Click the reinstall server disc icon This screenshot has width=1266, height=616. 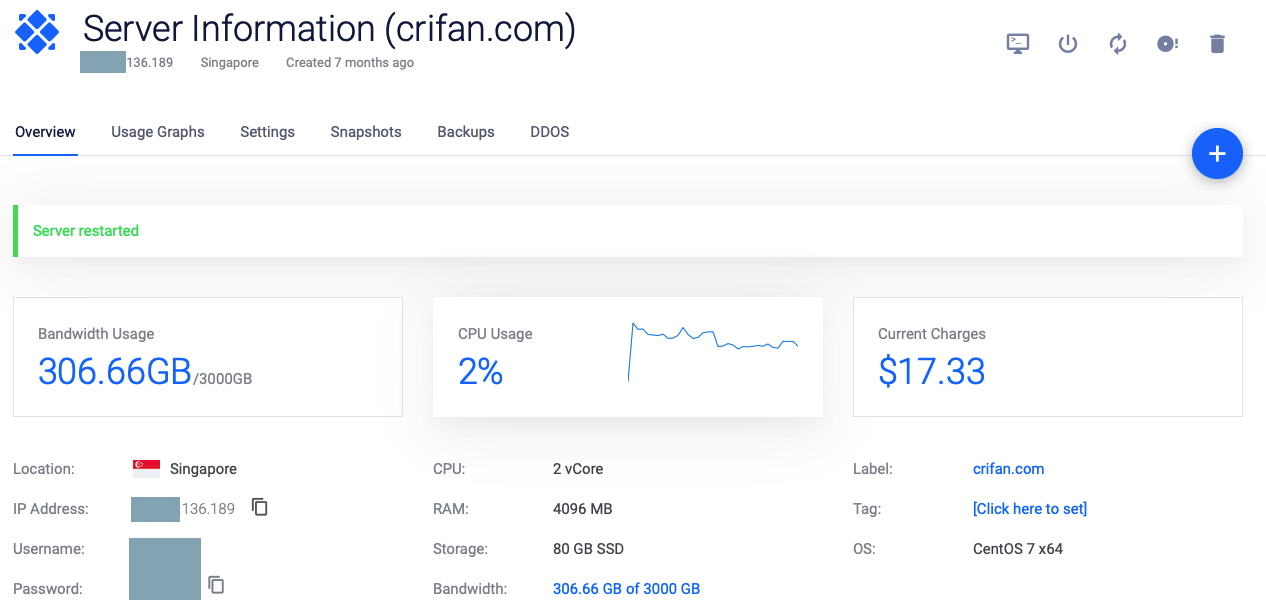1167,43
